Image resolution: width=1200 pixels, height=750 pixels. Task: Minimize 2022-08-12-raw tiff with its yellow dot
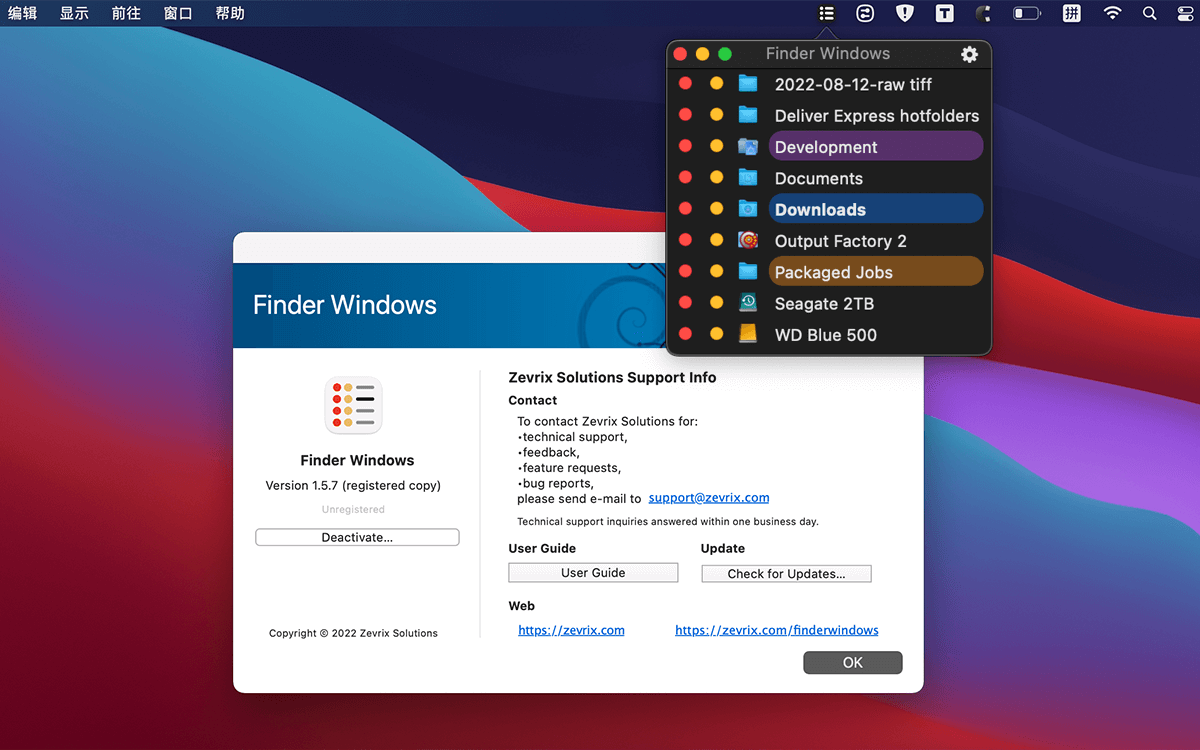pos(716,84)
